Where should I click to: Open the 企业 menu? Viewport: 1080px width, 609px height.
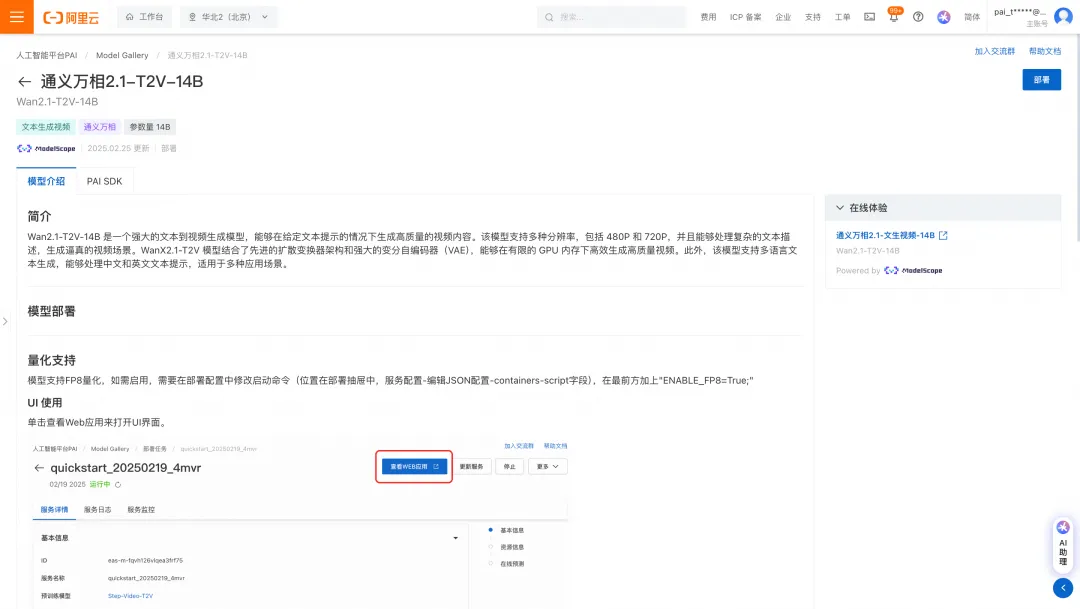point(783,17)
